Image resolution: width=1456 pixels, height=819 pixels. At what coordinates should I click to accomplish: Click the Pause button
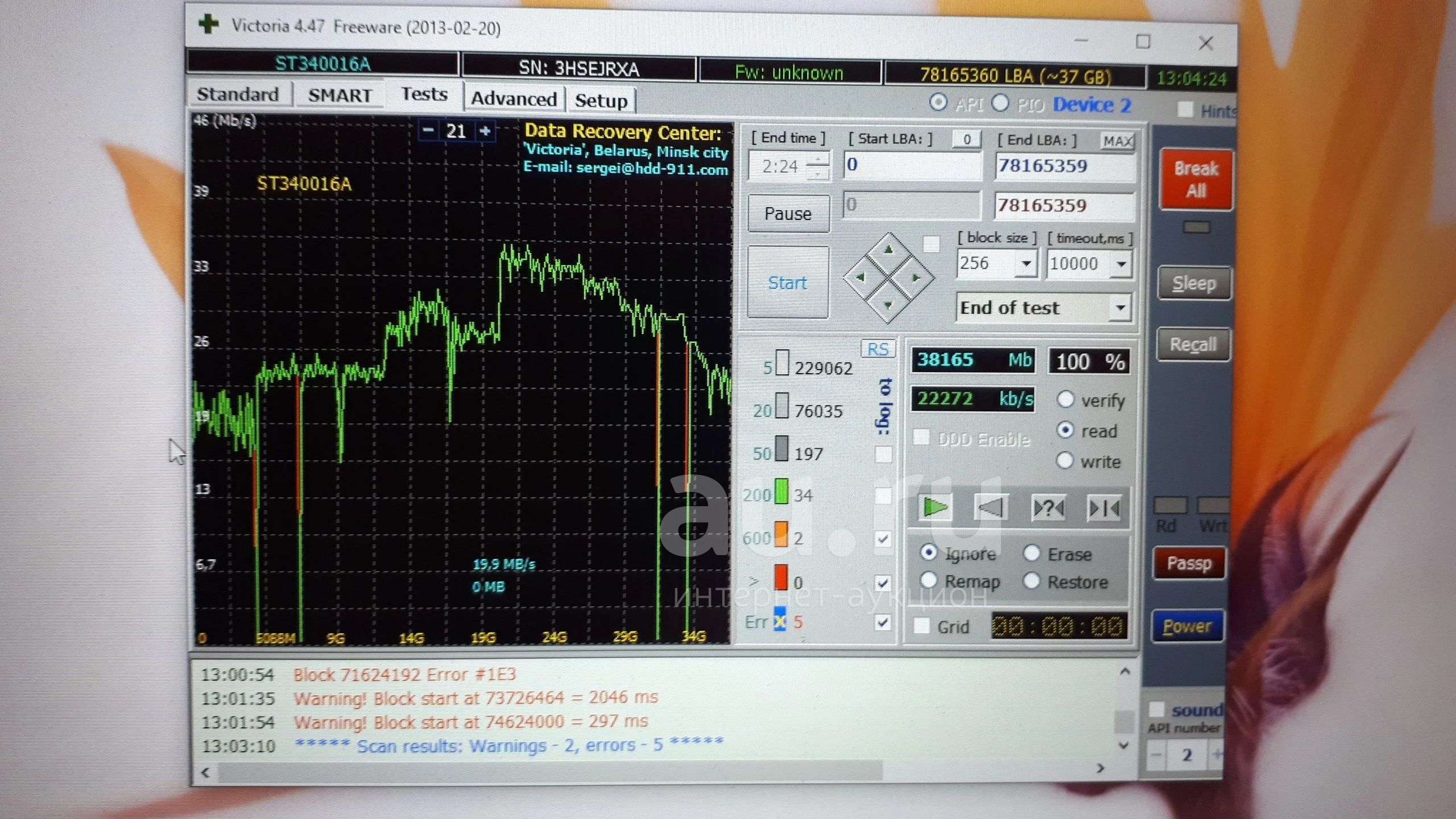(x=788, y=213)
